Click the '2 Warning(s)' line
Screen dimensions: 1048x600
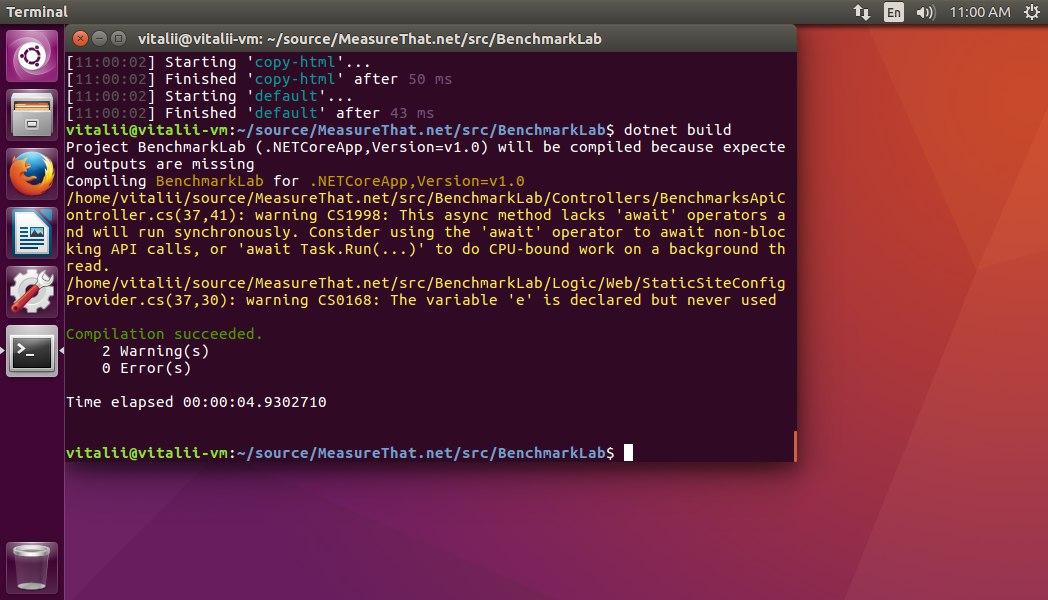[155, 351]
